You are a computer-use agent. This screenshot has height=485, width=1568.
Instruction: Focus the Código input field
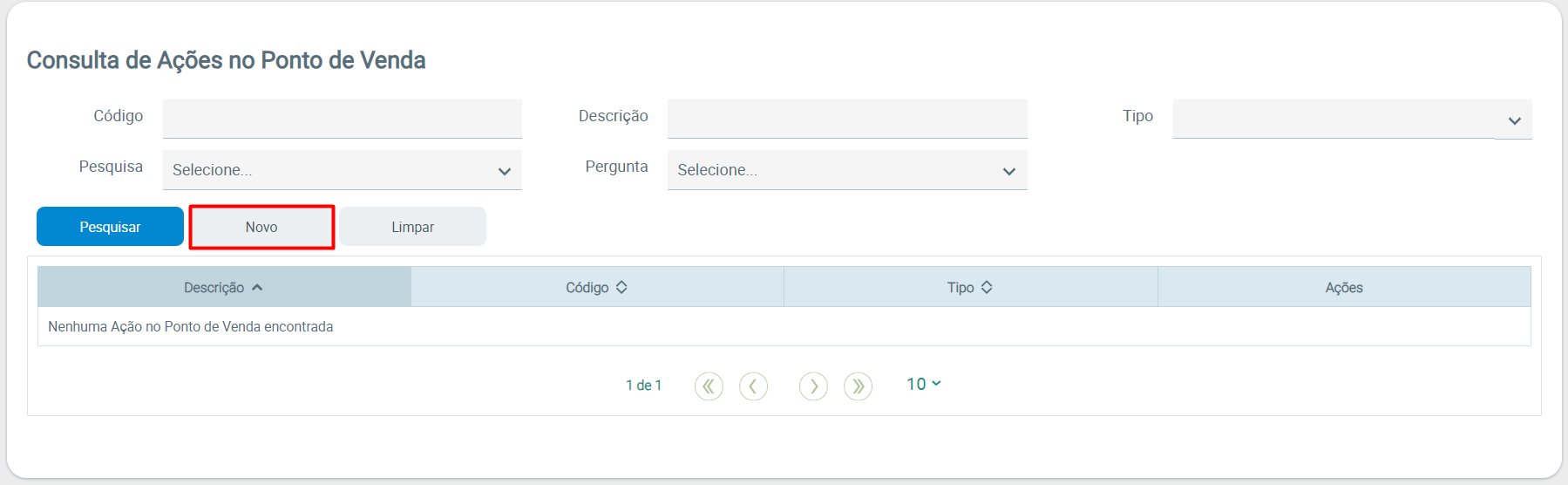pyautogui.click(x=342, y=119)
